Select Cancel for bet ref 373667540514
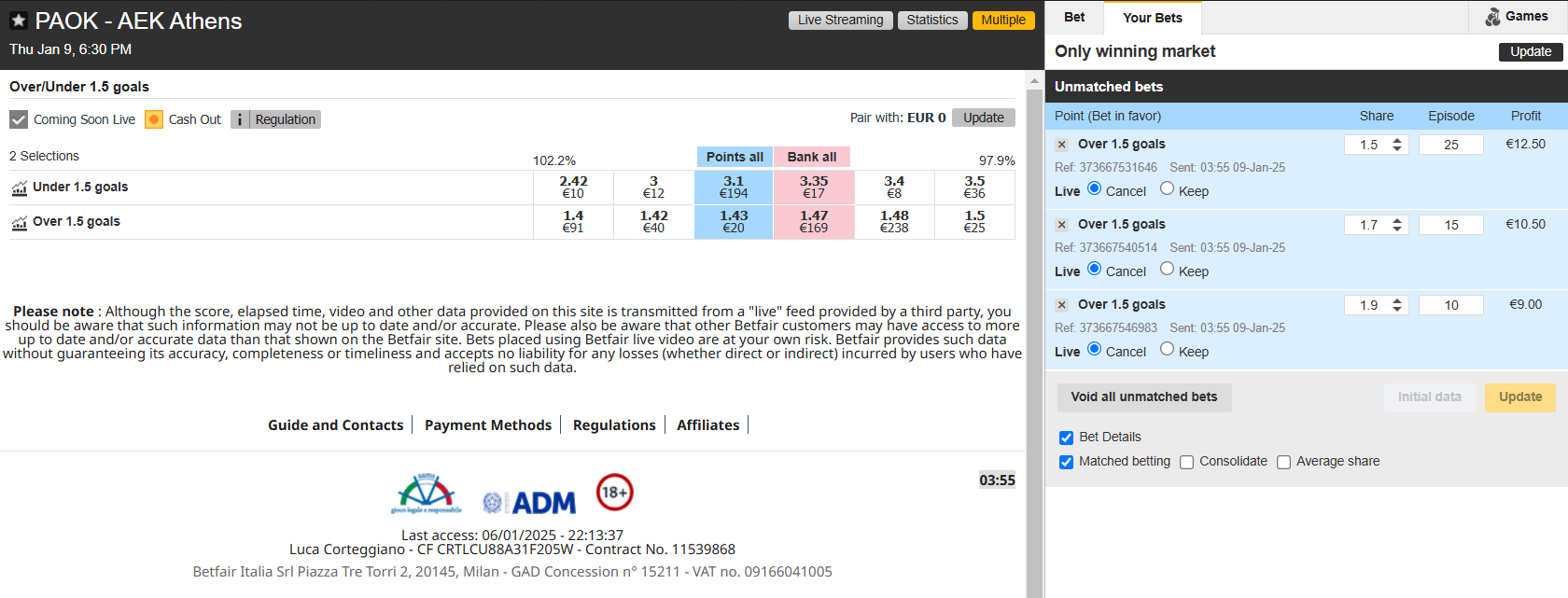This screenshot has height=598, width=1568. click(1094, 269)
